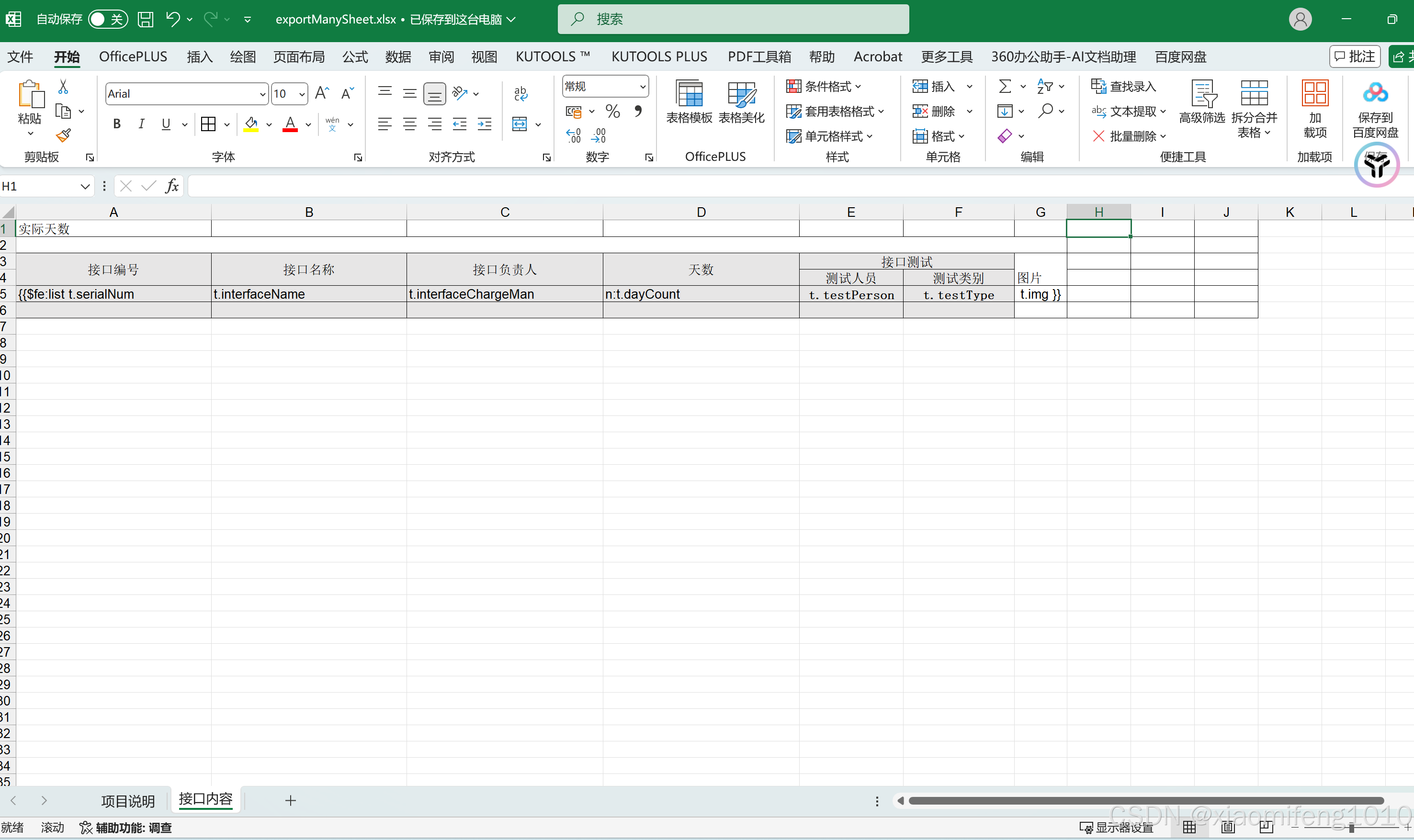The width and height of the screenshot is (1414, 840).
Task: Click the Format Painter brush icon
Action: point(63,135)
